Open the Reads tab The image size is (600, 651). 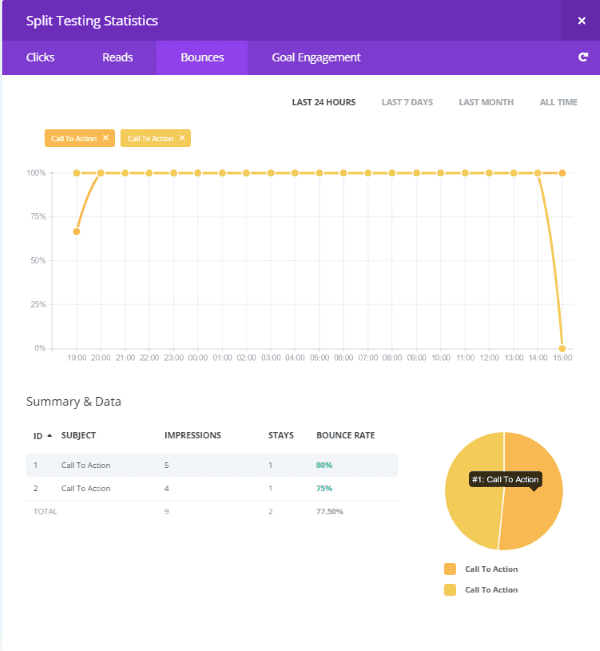coord(117,58)
